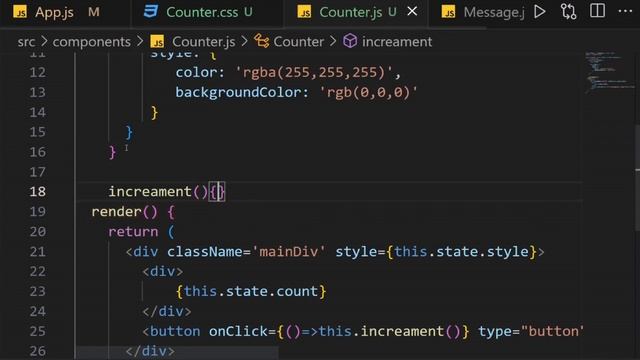This screenshot has width=640, height=360.
Task: Click the Counter.js breadcrumb
Action: (204, 42)
